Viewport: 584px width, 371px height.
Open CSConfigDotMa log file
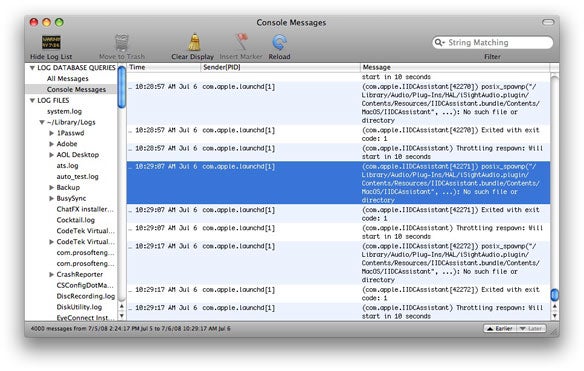click(x=85, y=285)
